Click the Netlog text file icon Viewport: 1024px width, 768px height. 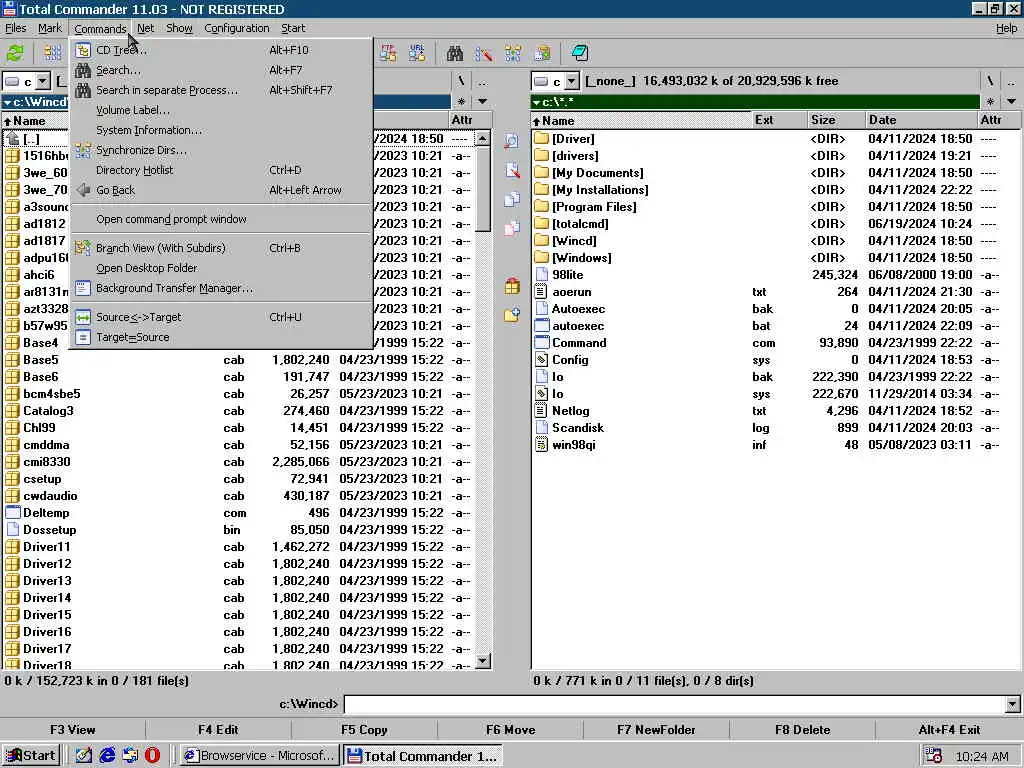pyautogui.click(x=541, y=411)
